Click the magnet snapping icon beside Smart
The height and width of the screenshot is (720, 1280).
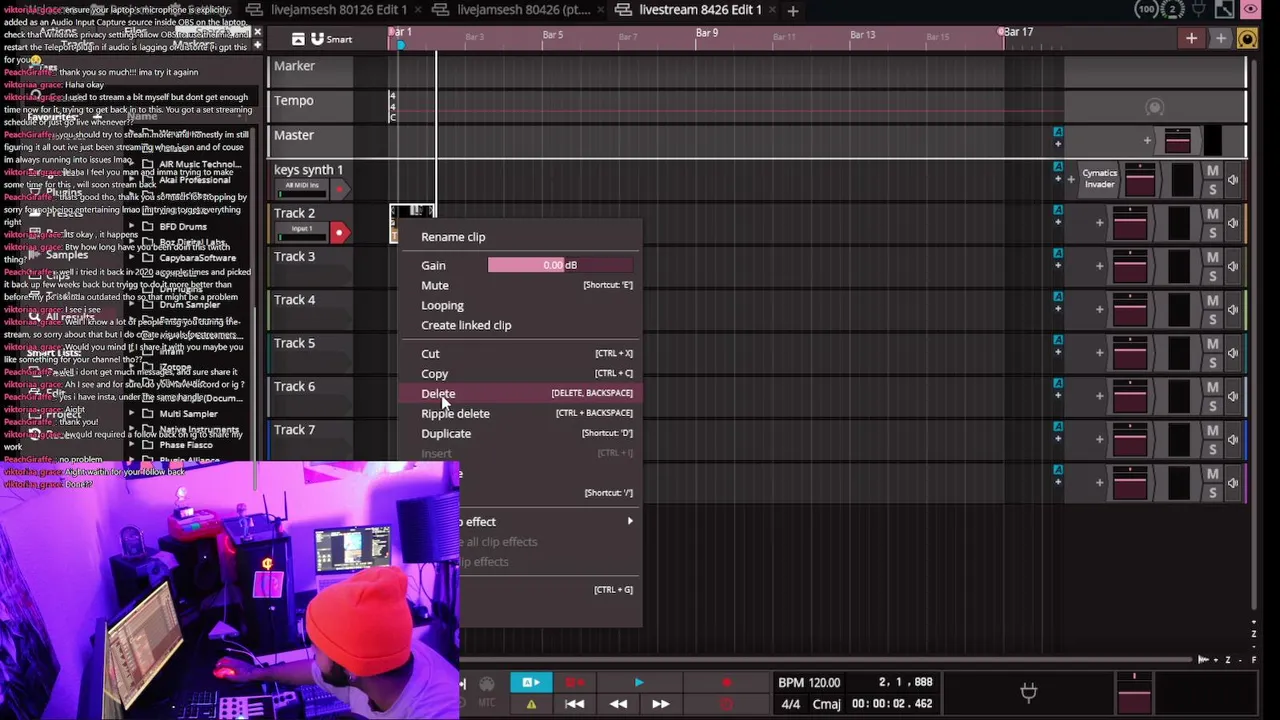pos(317,39)
